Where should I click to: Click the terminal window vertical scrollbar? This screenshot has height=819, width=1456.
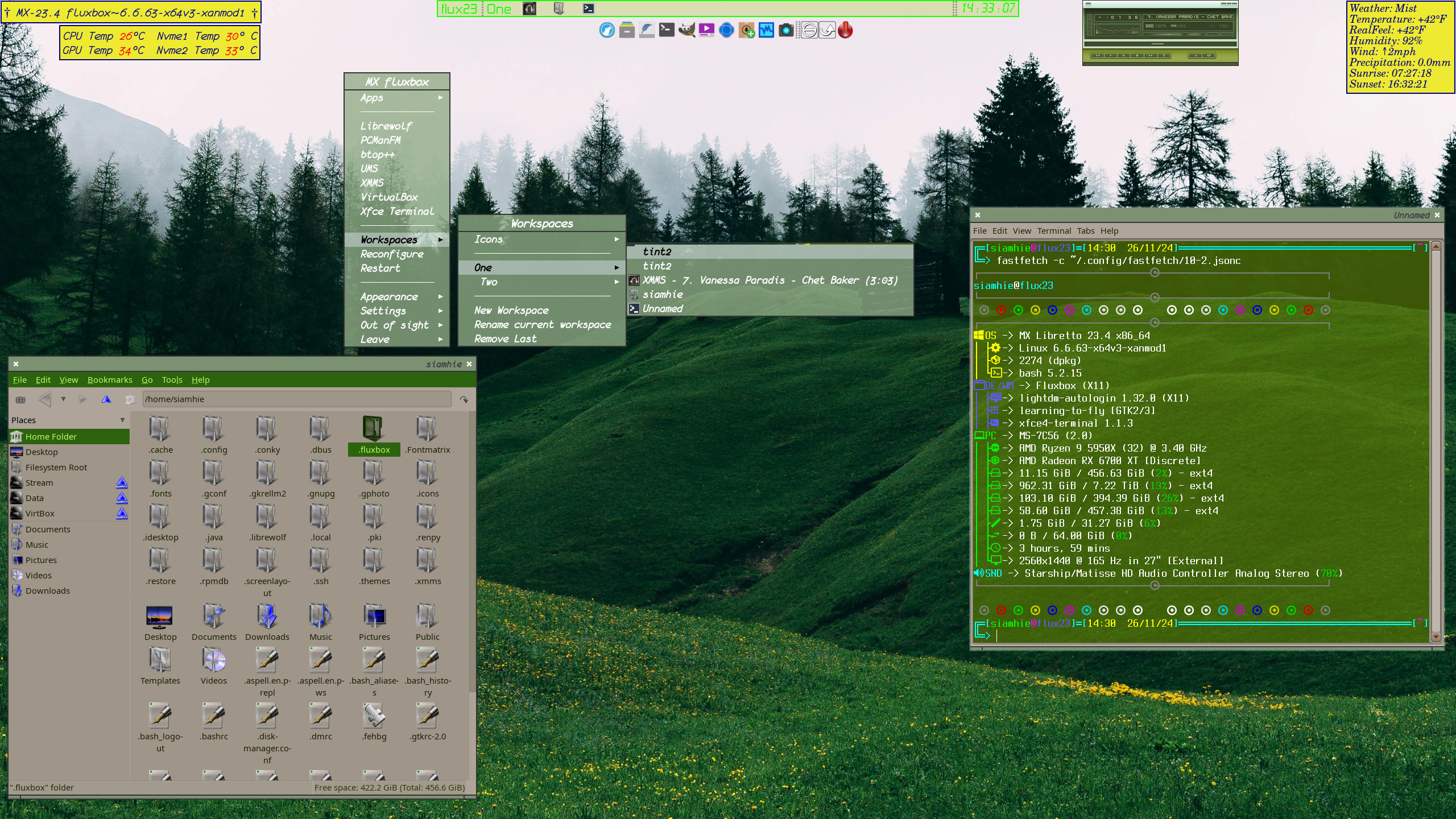tap(1436, 441)
